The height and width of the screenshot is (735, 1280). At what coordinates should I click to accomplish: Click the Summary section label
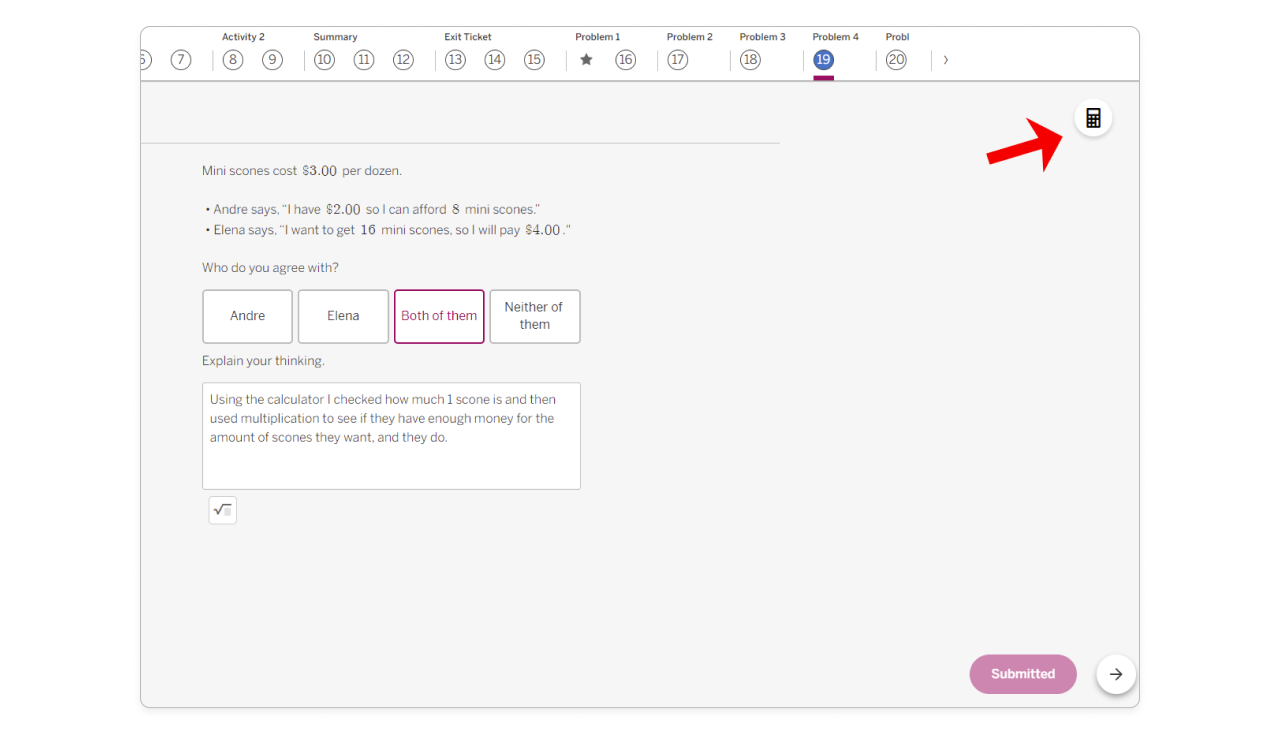(x=335, y=37)
